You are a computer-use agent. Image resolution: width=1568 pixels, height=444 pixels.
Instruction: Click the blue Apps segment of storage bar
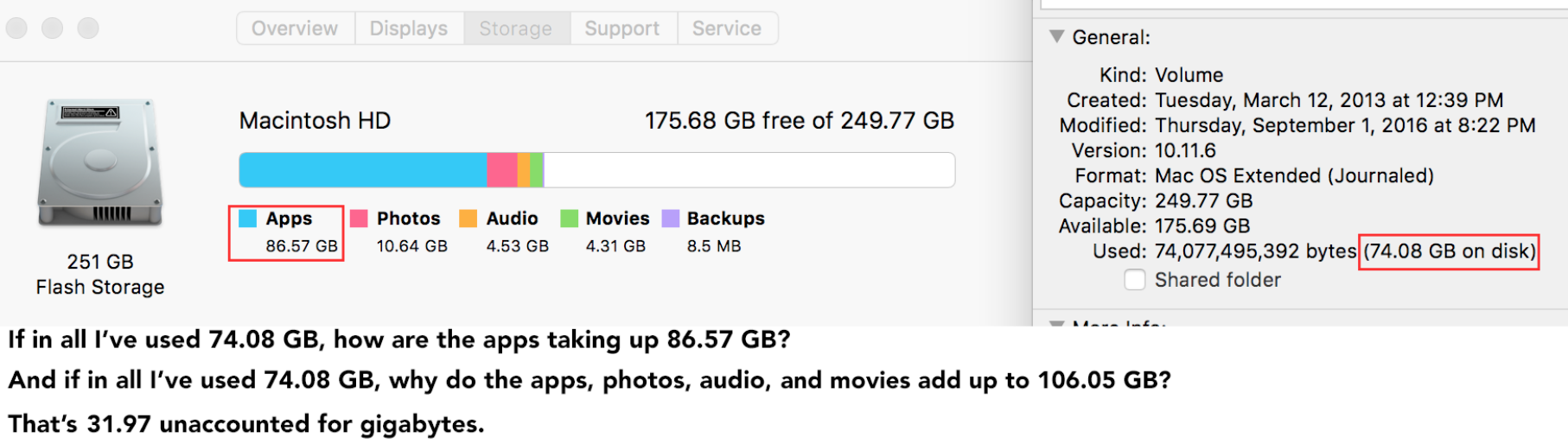click(x=363, y=170)
